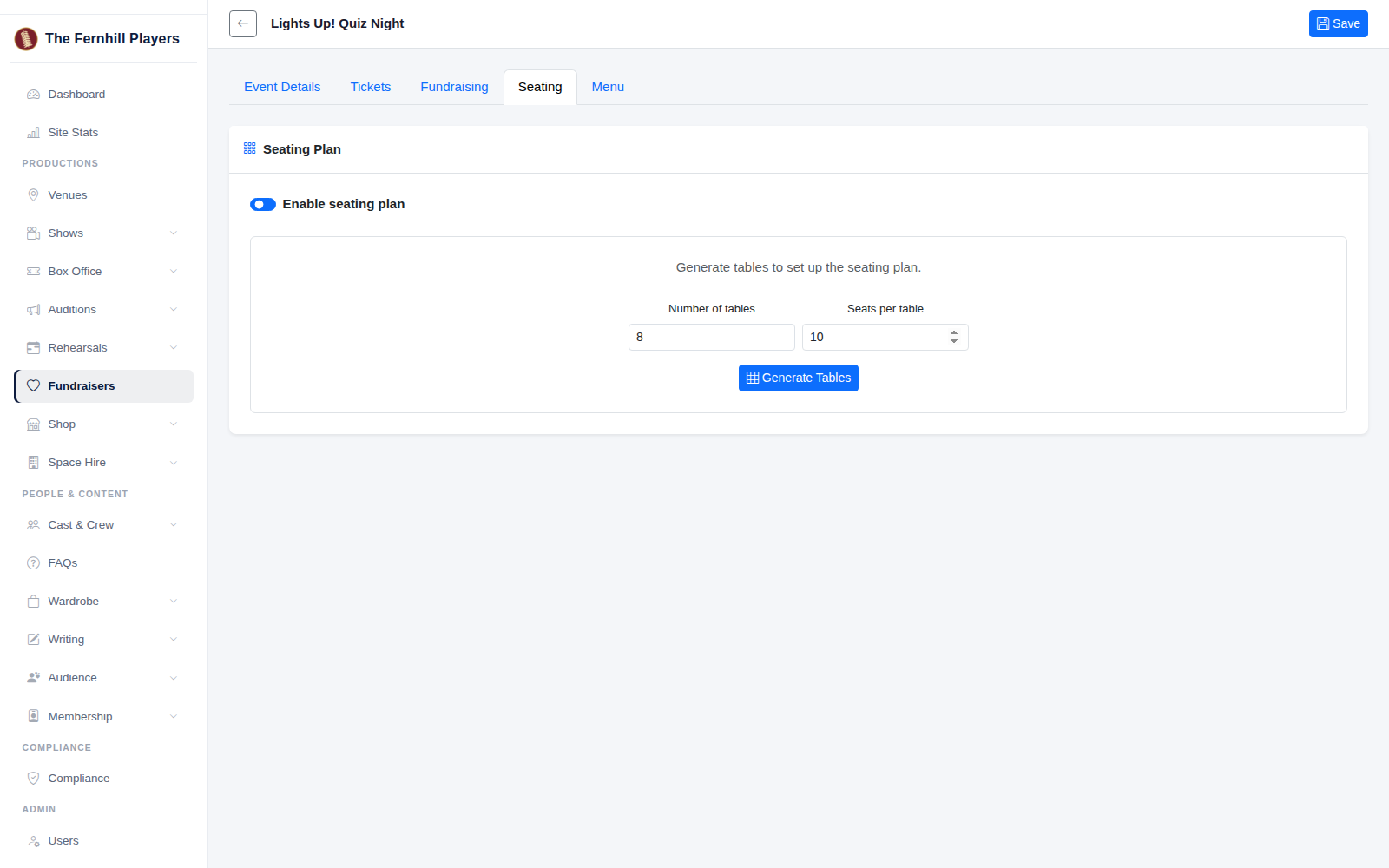Click the Audience person icon
Viewport: 1389px width, 868px height.
[x=33, y=678]
